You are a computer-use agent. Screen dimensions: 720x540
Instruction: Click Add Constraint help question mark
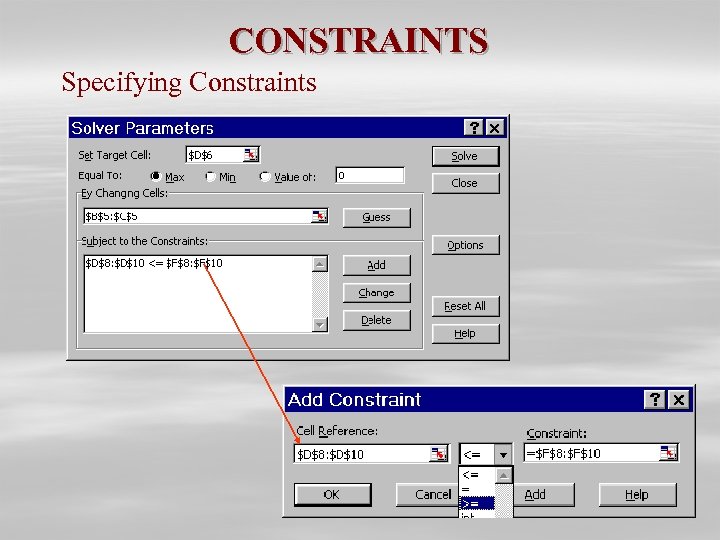pyautogui.click(x=655, y=399)
